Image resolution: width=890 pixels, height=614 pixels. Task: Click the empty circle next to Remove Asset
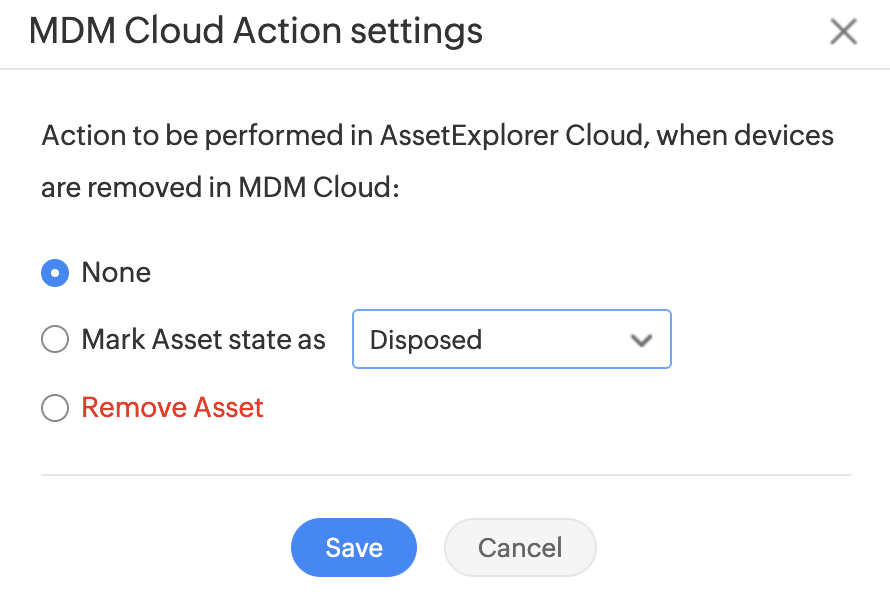[x=55, y=408]
